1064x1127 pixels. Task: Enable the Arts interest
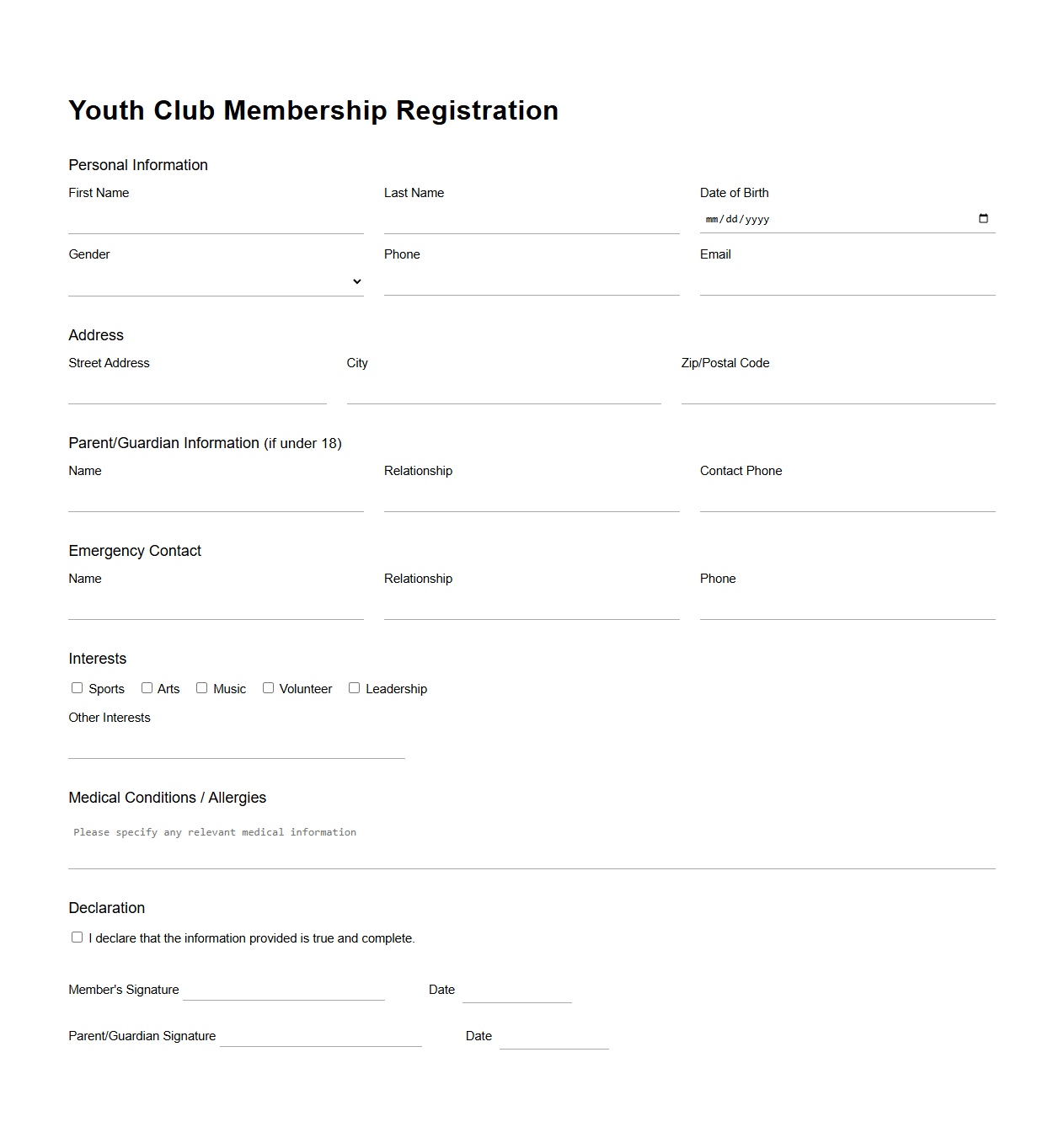pos(147,687)
